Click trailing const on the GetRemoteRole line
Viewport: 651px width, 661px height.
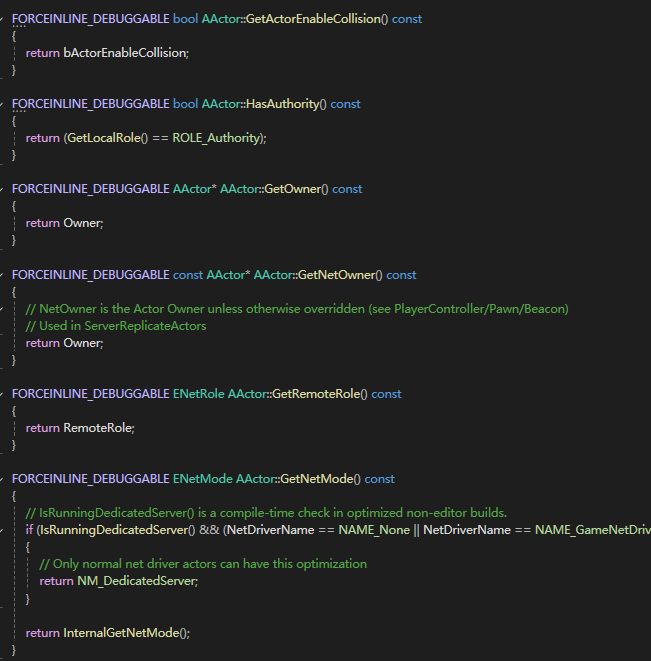point(386,394)
